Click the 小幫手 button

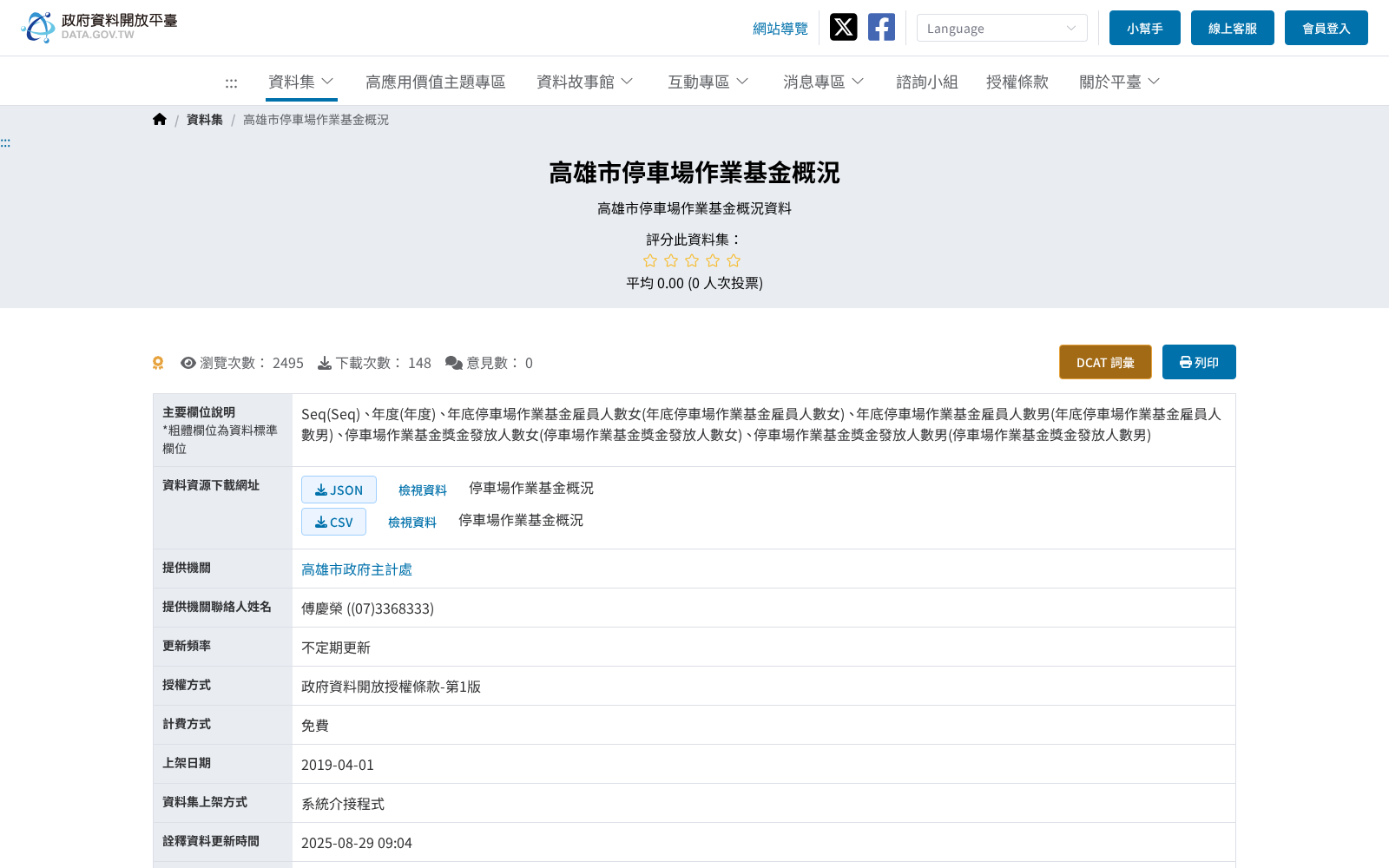(x=1145, y=28)
